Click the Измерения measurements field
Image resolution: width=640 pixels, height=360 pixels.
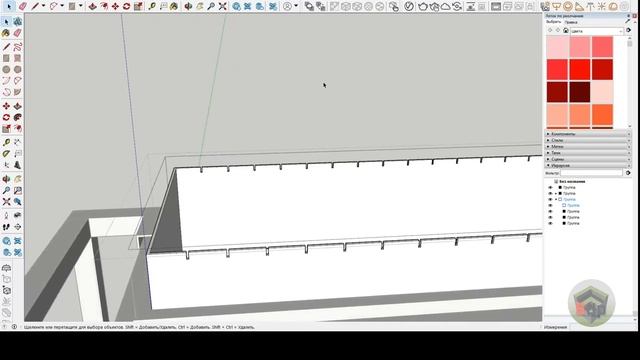pyautogui.click(x=603, y=327)
